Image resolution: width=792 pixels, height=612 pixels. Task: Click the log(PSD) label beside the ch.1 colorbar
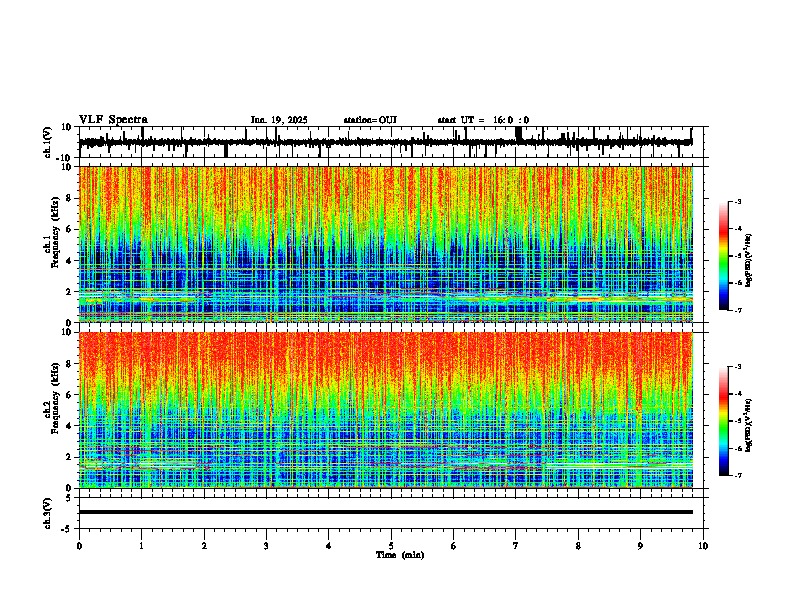coord(749,260)
